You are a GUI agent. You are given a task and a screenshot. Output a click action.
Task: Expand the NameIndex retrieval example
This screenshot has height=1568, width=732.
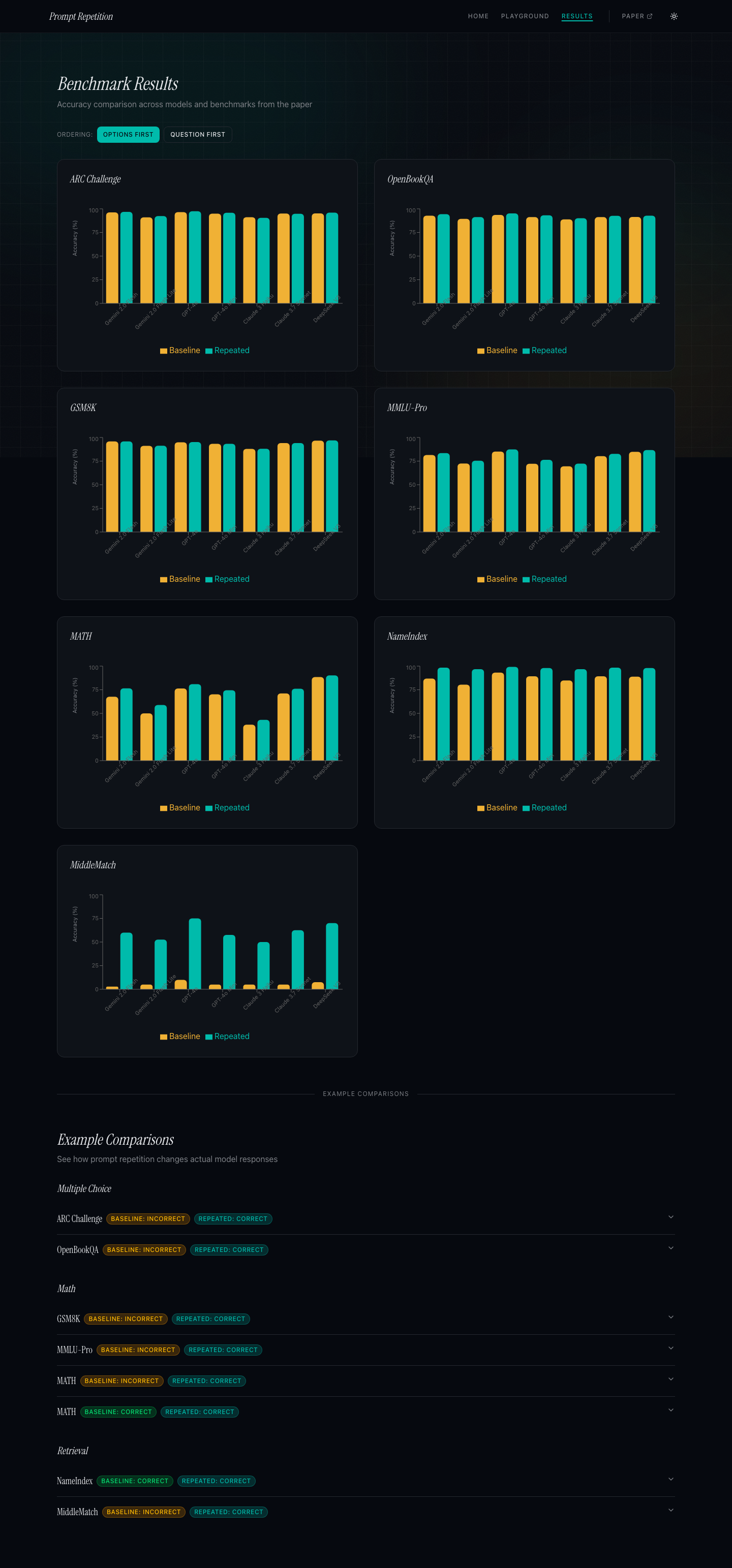670,1479
